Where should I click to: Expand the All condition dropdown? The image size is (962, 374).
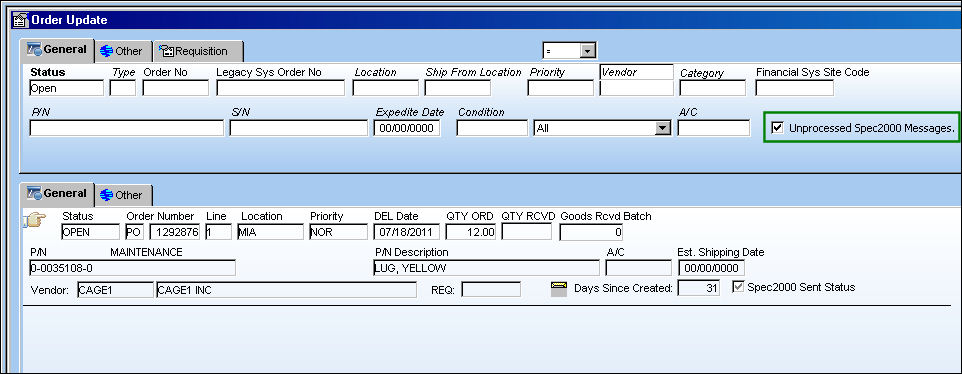[662, 128]
